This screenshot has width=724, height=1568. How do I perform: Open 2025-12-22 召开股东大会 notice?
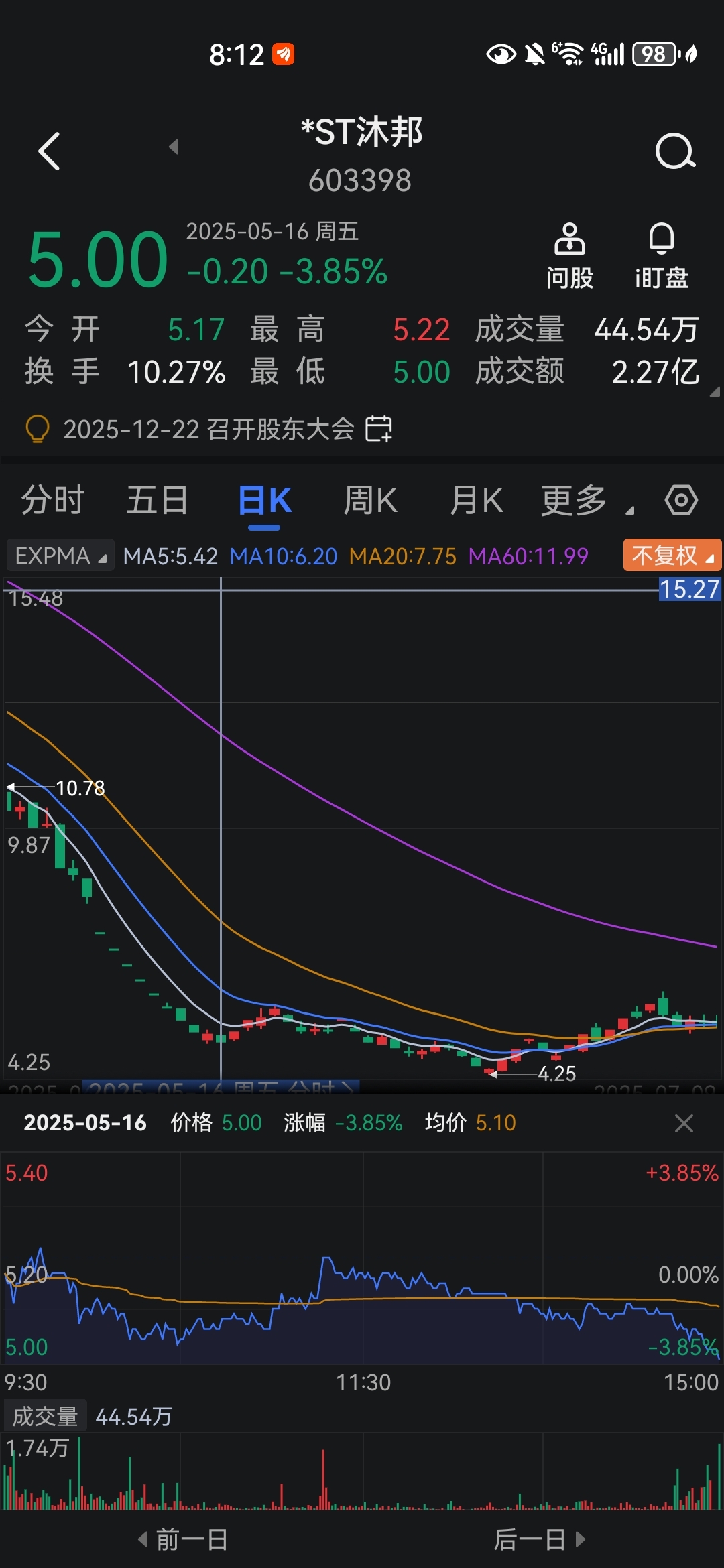point(208,429)
